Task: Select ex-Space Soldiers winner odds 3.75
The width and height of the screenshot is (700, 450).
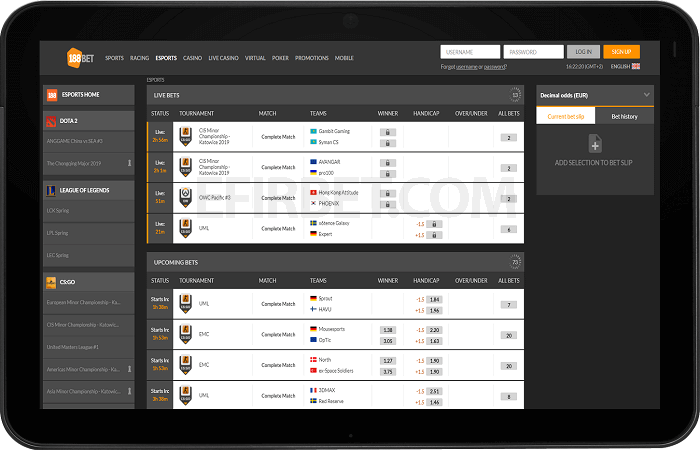Action: pyautogui.click(x=388, y=372)
